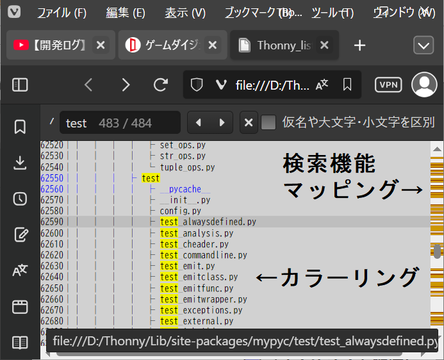Screen dimensions: 444x360
Task: Open test_exceptions.py entry
Action: [x=201, y=310]
